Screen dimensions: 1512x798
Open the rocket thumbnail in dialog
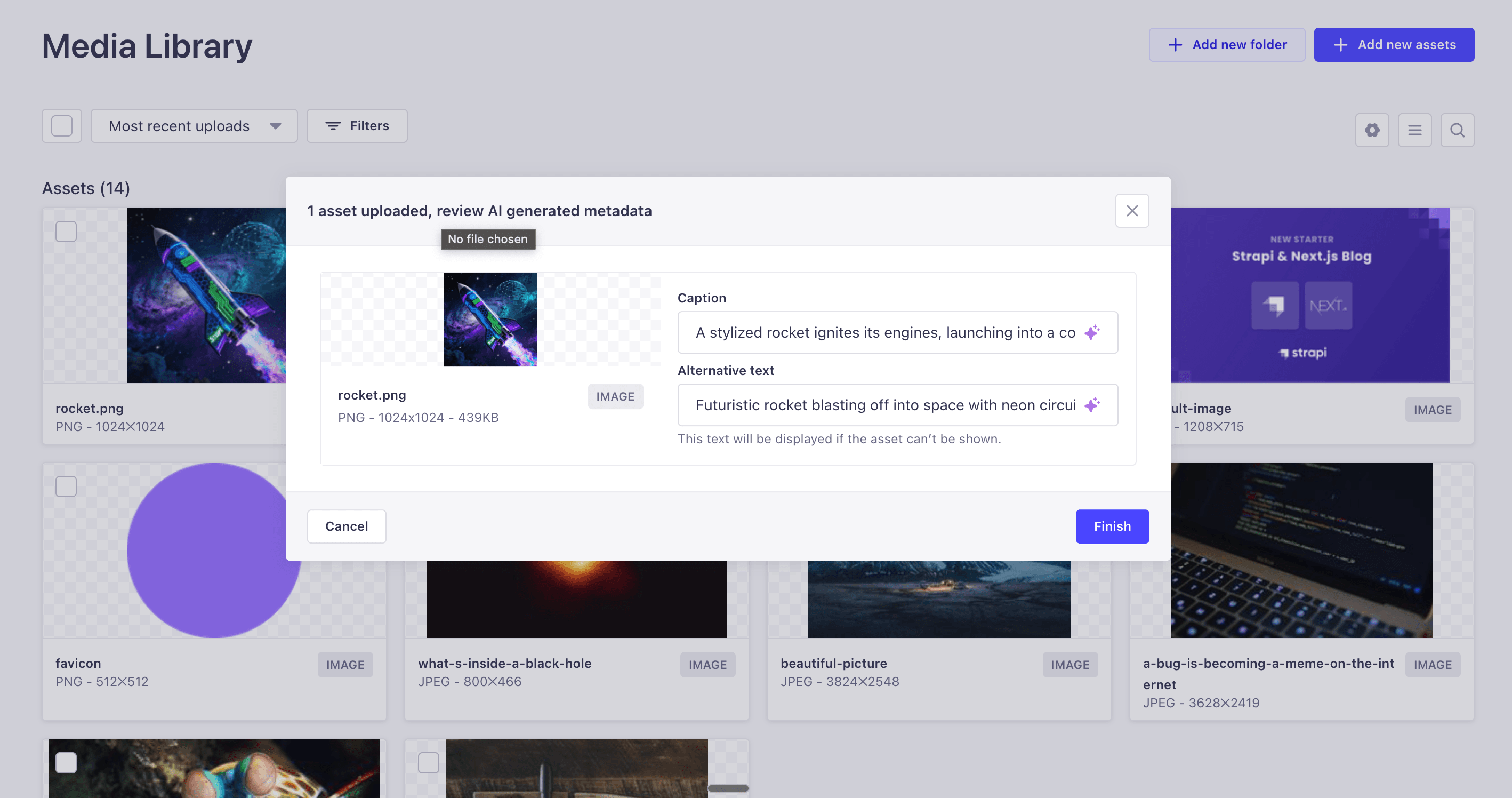coord(490,320)
